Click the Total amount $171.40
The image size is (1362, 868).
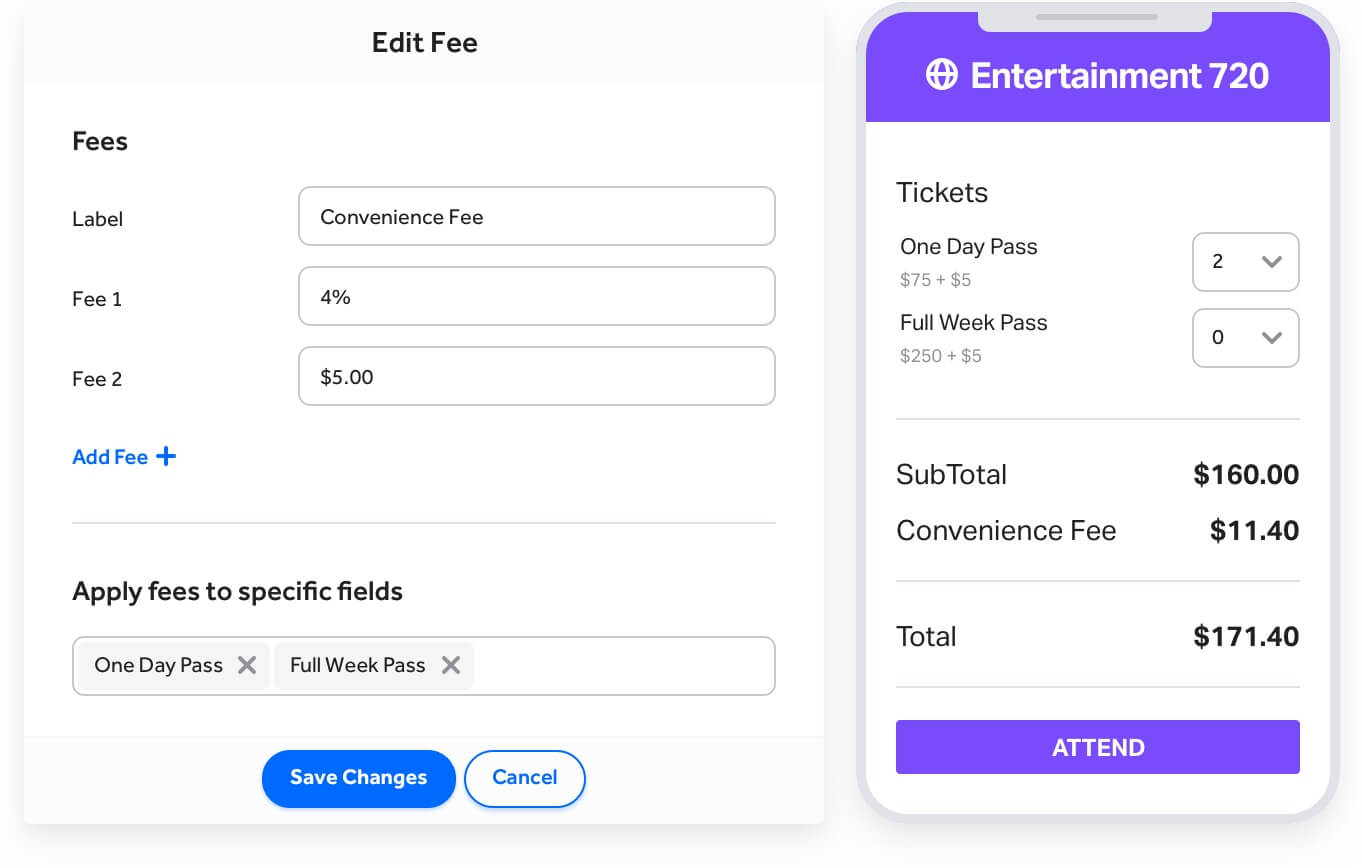pos(1245,636)
